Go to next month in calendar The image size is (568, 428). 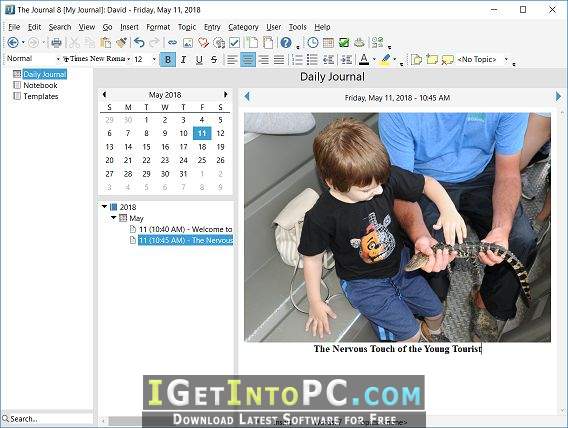(x=226, y=95)
